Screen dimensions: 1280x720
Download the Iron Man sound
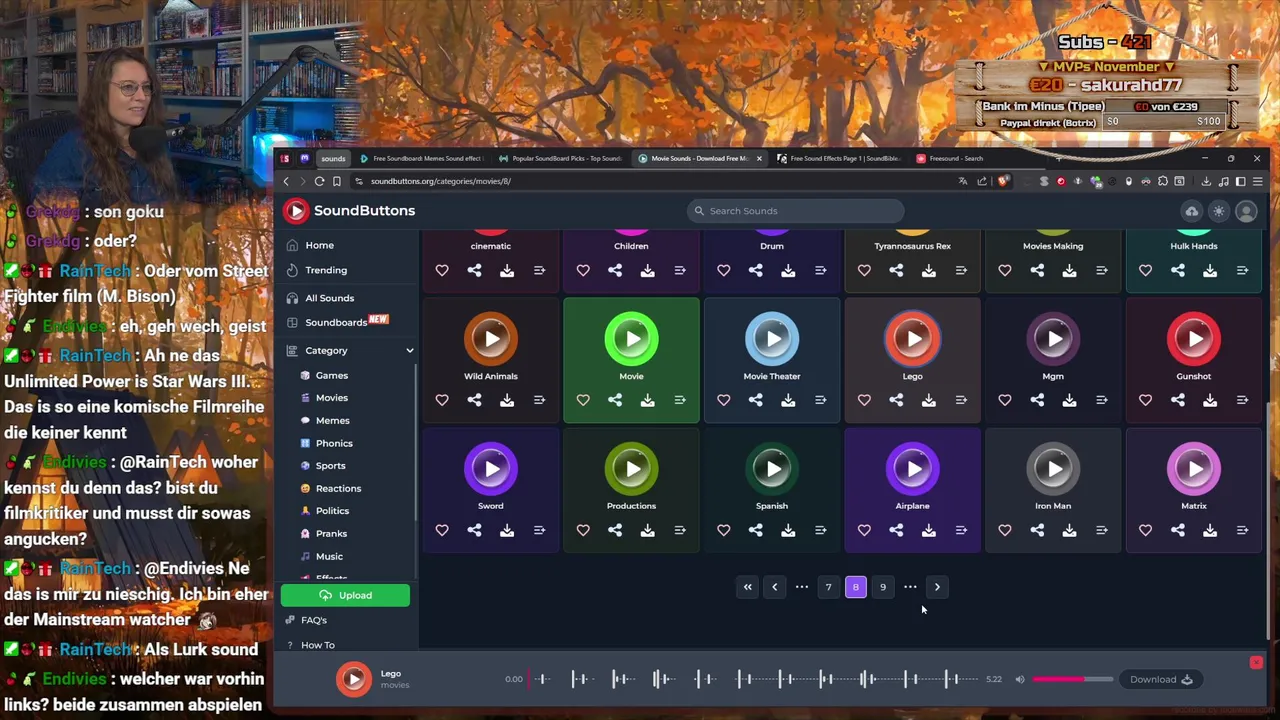coord(1069,530)
